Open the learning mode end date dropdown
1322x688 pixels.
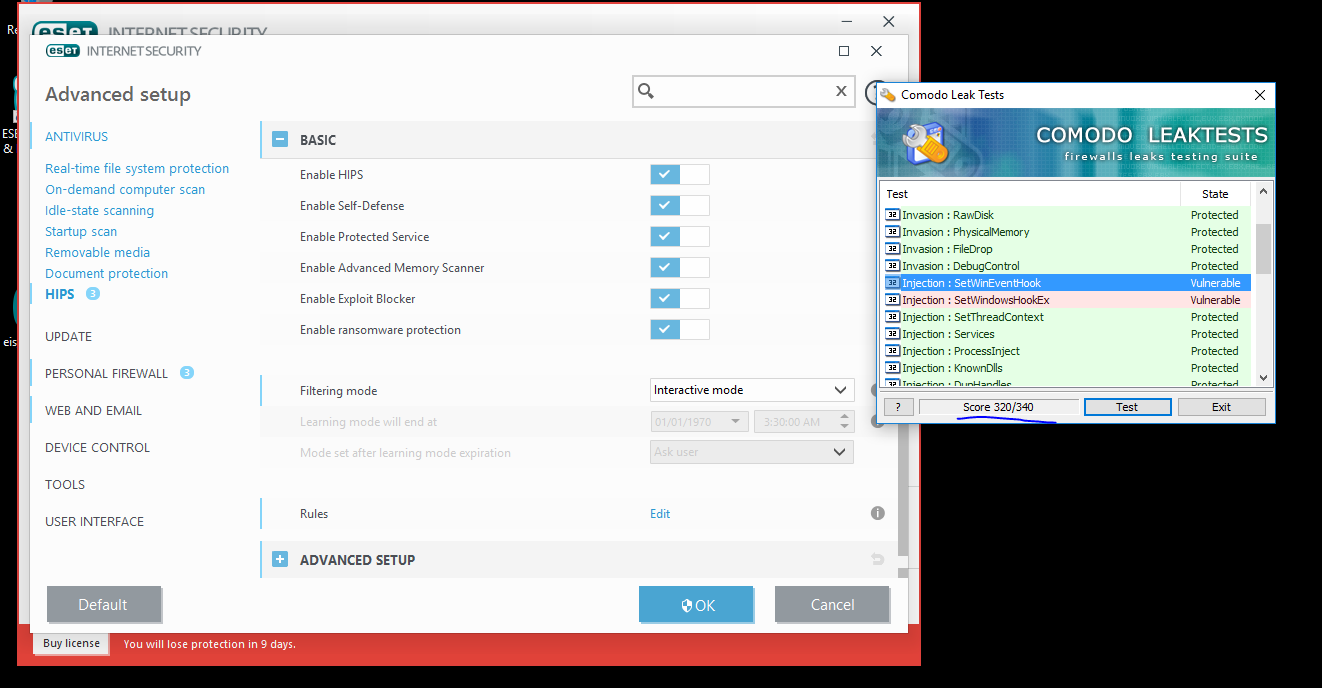699,422
